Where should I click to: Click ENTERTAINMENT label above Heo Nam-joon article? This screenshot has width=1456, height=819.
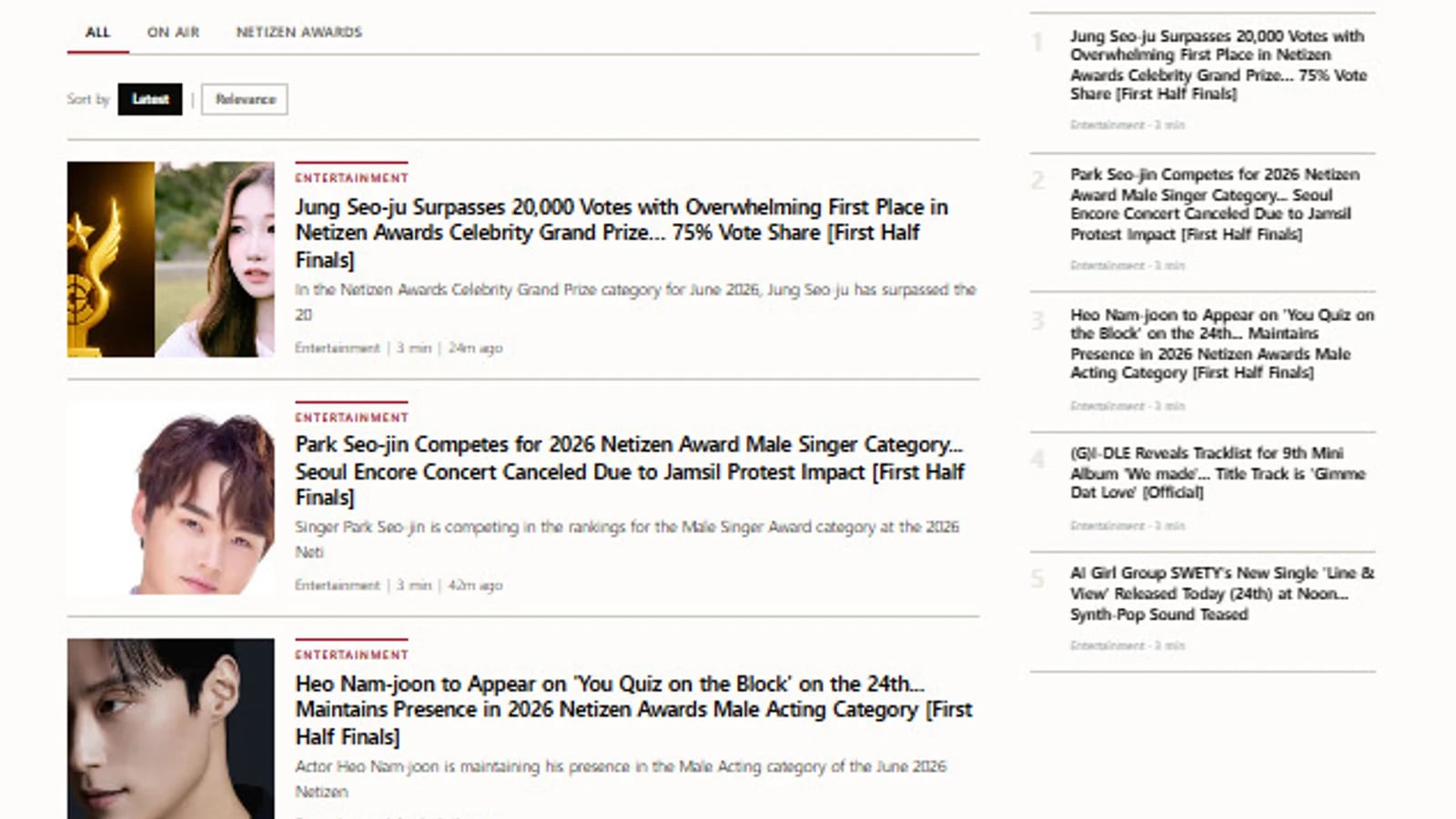(351, 654)
